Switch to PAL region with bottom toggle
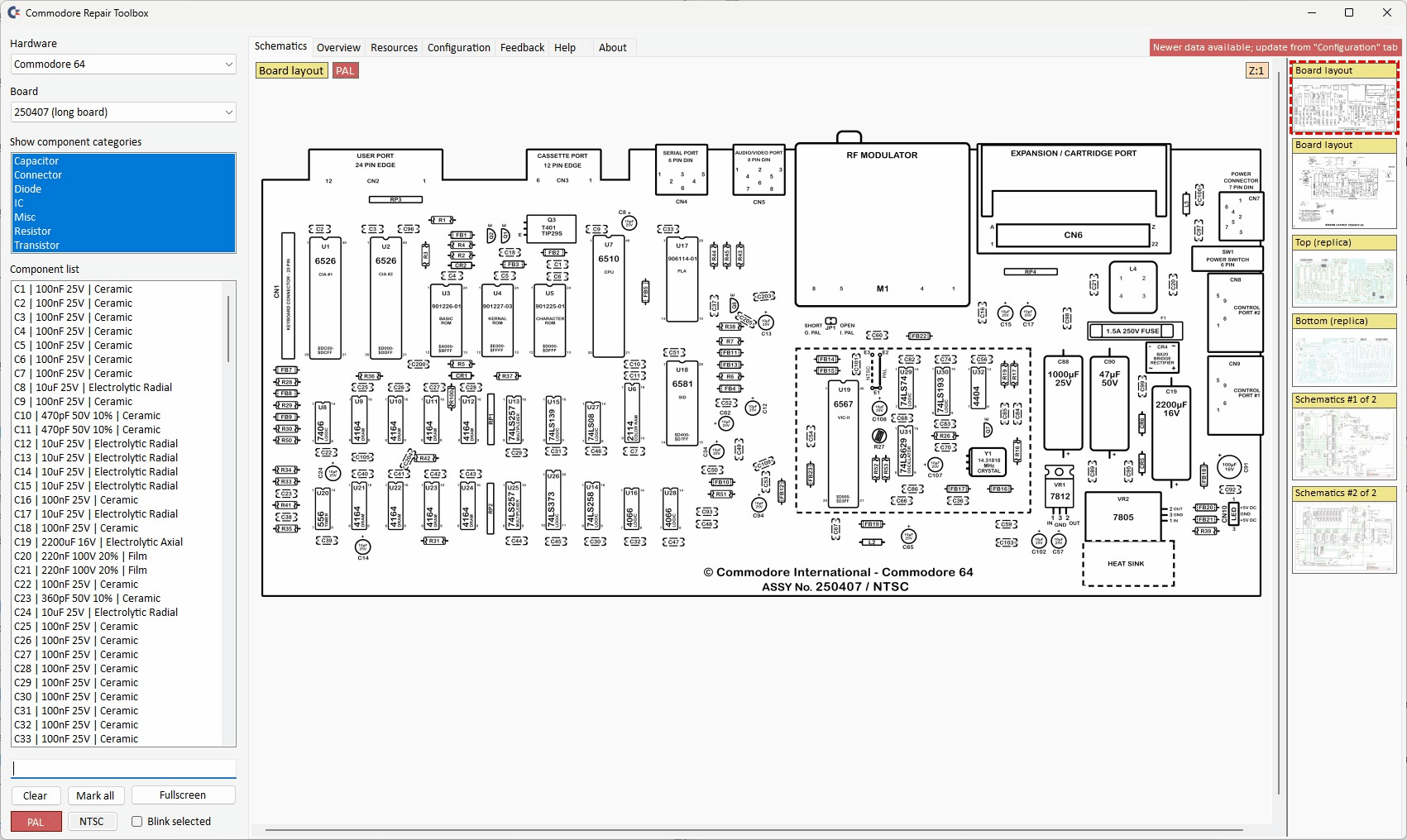 36,822
